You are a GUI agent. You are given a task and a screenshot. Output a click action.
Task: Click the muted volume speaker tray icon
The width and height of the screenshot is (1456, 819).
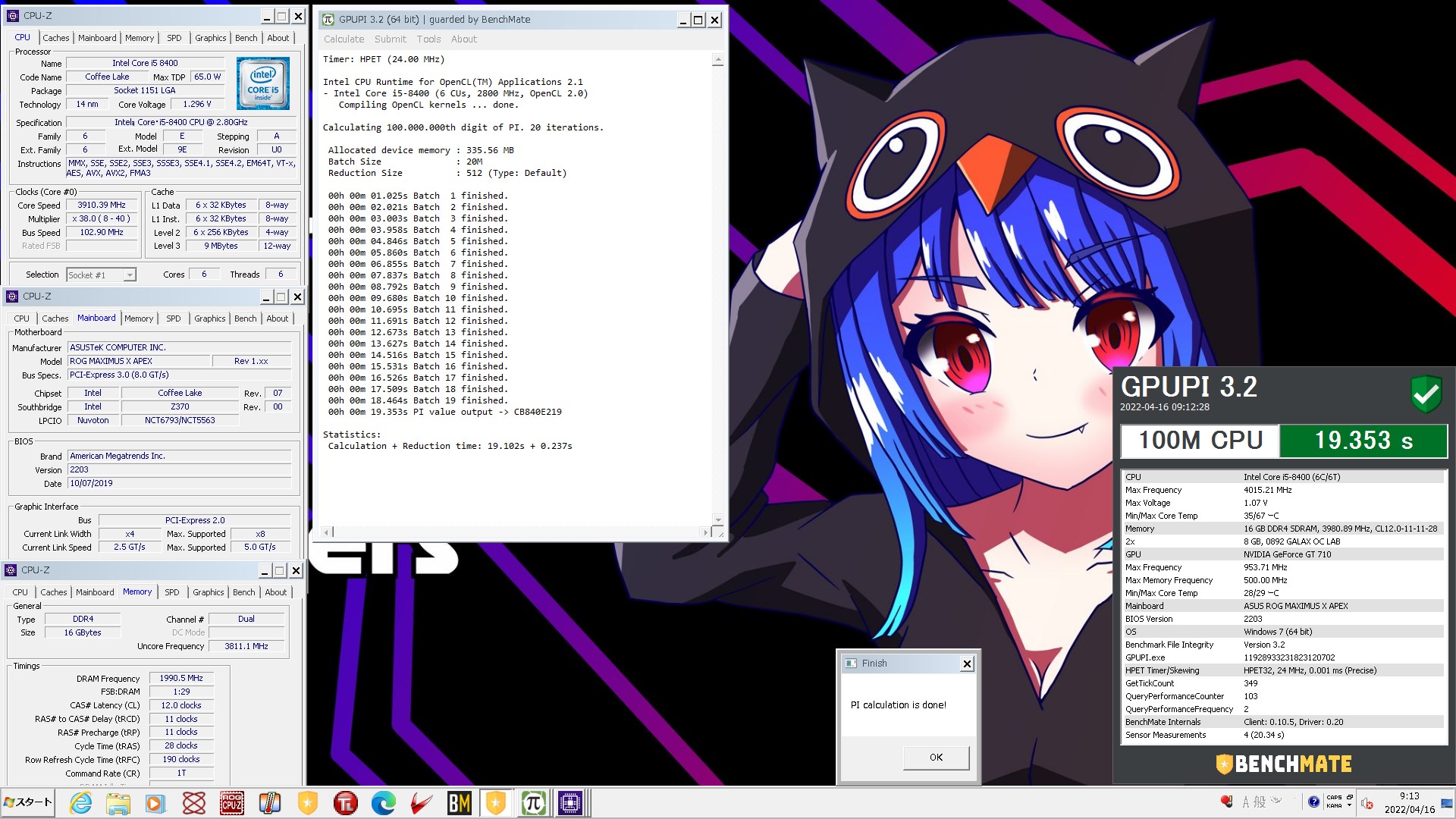(x=1367, y=804)
